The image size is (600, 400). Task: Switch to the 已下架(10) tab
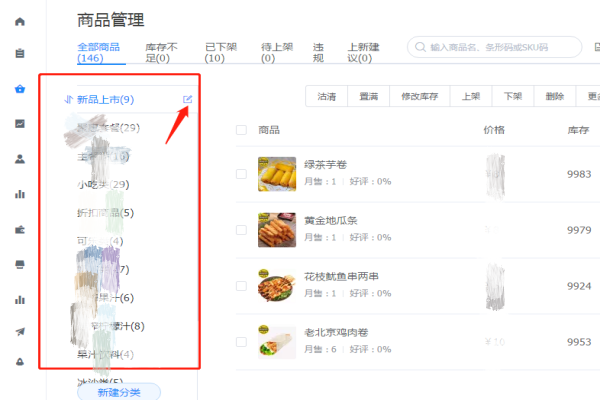pos(221,52)
